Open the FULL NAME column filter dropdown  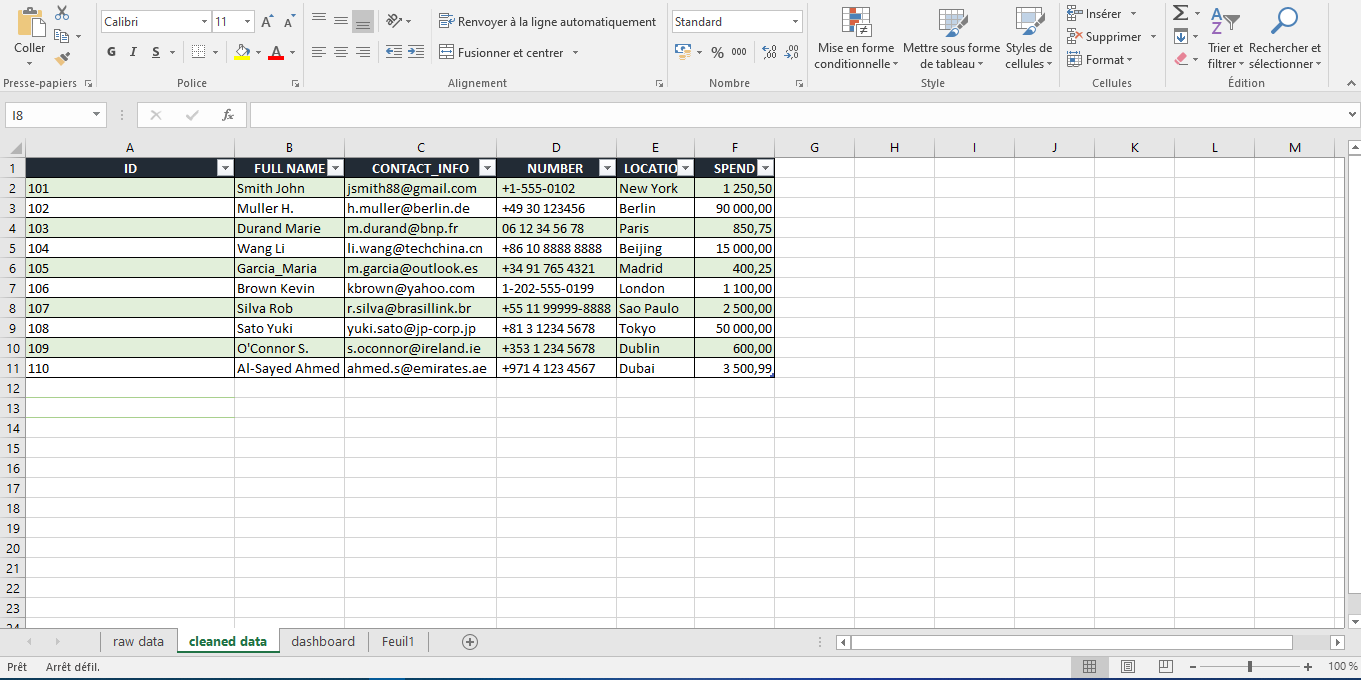click(x=335, y=168)
